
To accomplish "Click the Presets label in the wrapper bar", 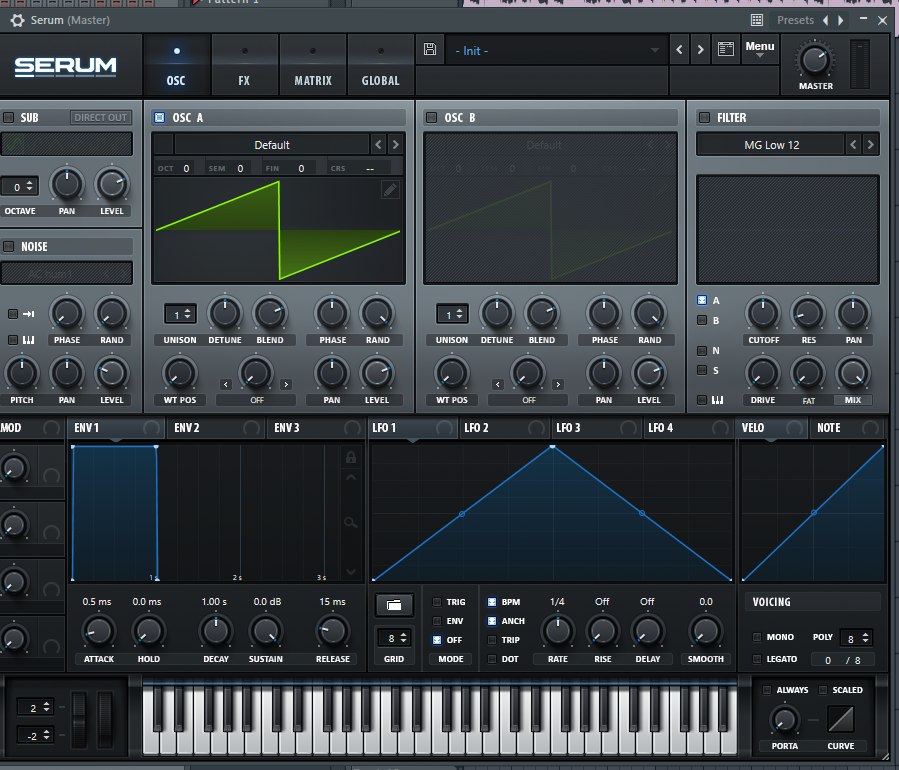I will pyautogui.click(x=795, y=20).
